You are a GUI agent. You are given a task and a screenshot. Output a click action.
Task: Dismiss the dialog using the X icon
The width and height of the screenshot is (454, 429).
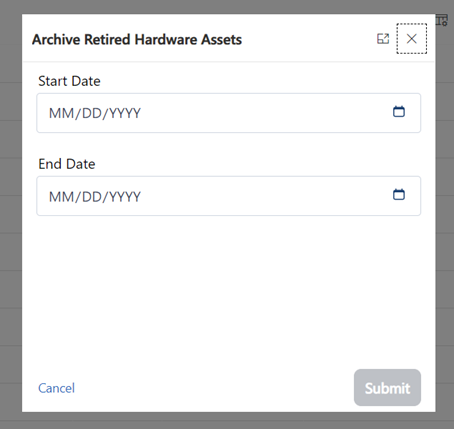point(412,39)
